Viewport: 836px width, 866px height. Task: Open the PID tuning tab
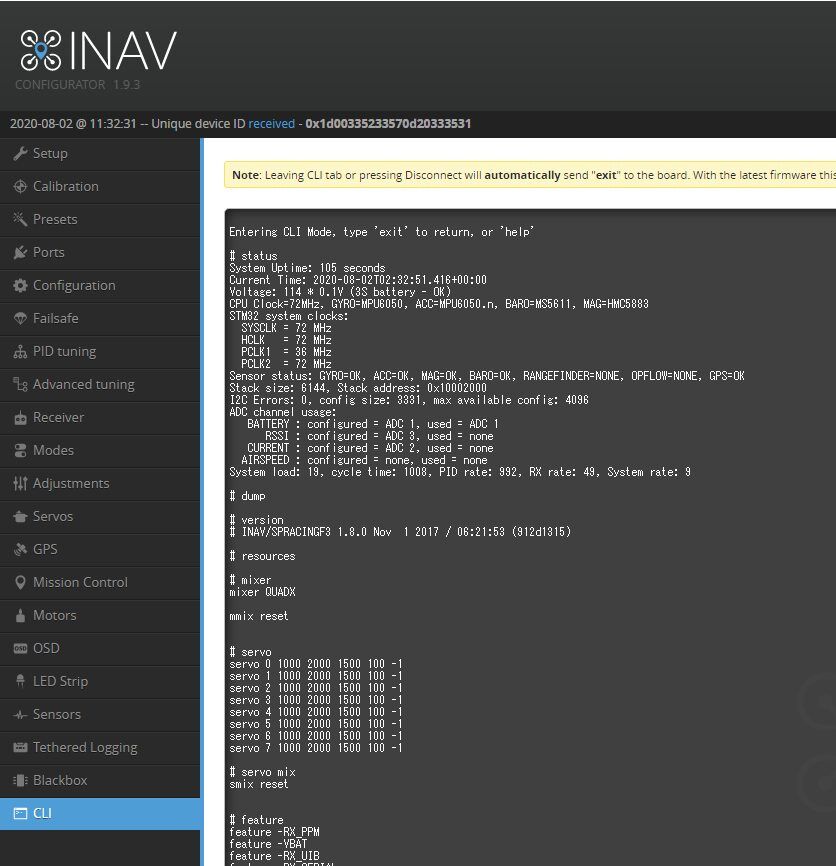point(100,352)
